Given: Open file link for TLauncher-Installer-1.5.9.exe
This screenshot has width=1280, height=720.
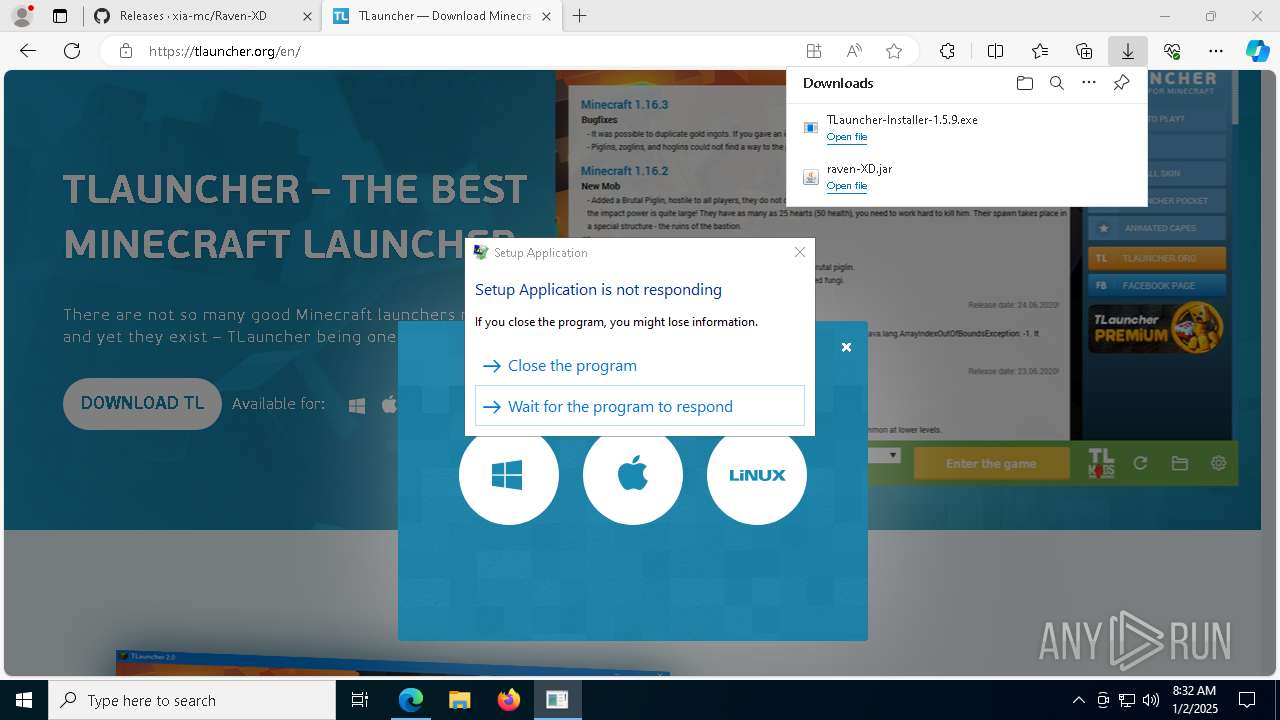Looking at the screenshot, I should click(x=847, y=137).
